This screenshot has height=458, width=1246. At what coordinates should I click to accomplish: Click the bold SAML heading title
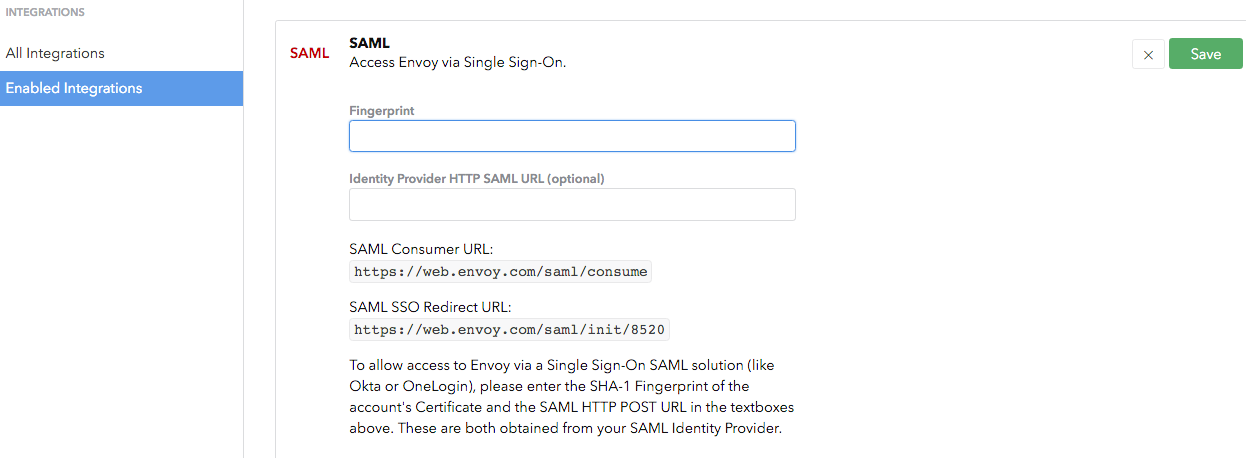[369, 43]
